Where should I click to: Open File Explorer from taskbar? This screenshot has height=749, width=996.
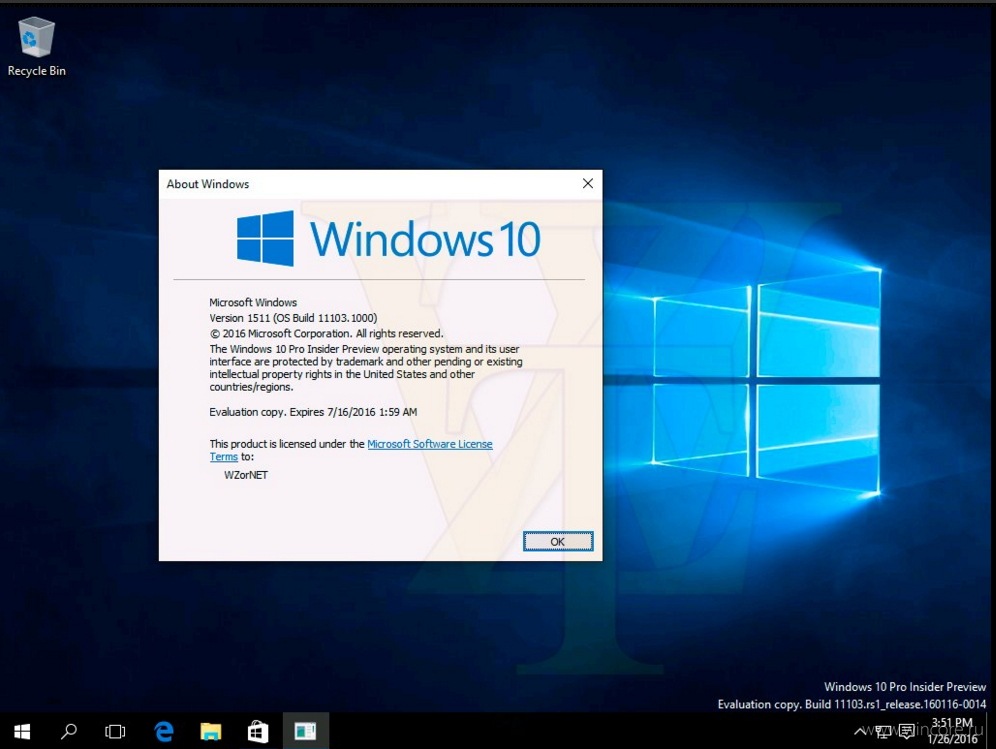pos(211,731)
